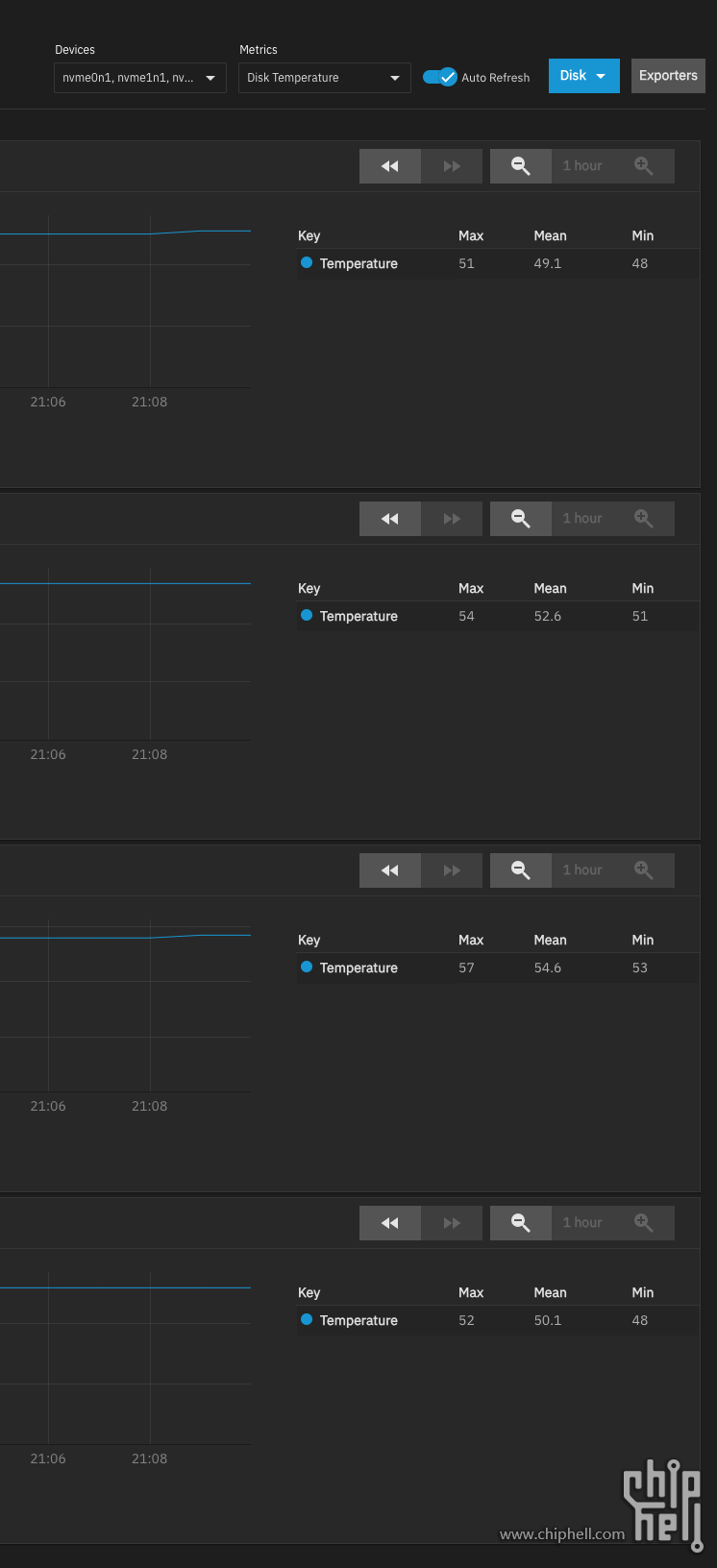Zoom out the chart with mean 50.1
This screenshot has width=717, height=1568.
click(521, 1223)
